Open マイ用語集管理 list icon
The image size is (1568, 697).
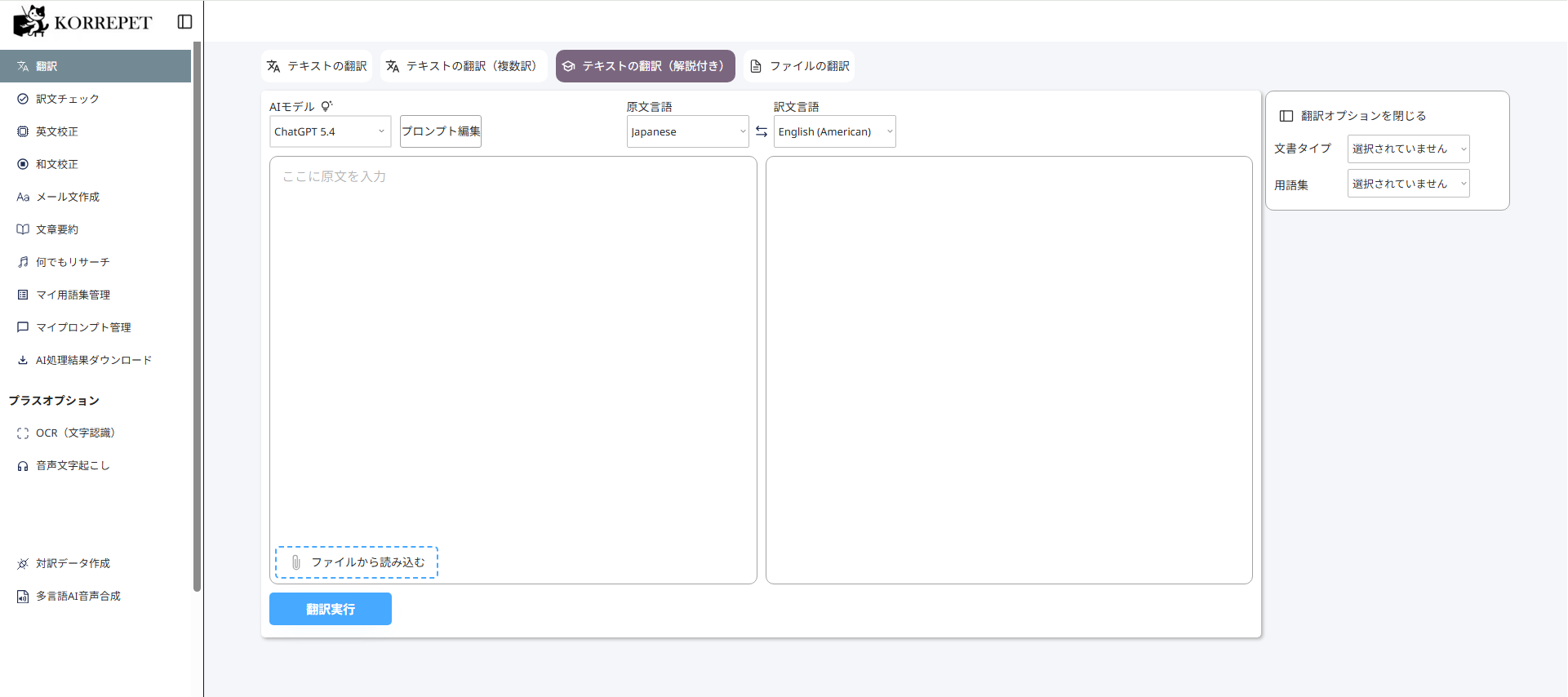point(23,295)
